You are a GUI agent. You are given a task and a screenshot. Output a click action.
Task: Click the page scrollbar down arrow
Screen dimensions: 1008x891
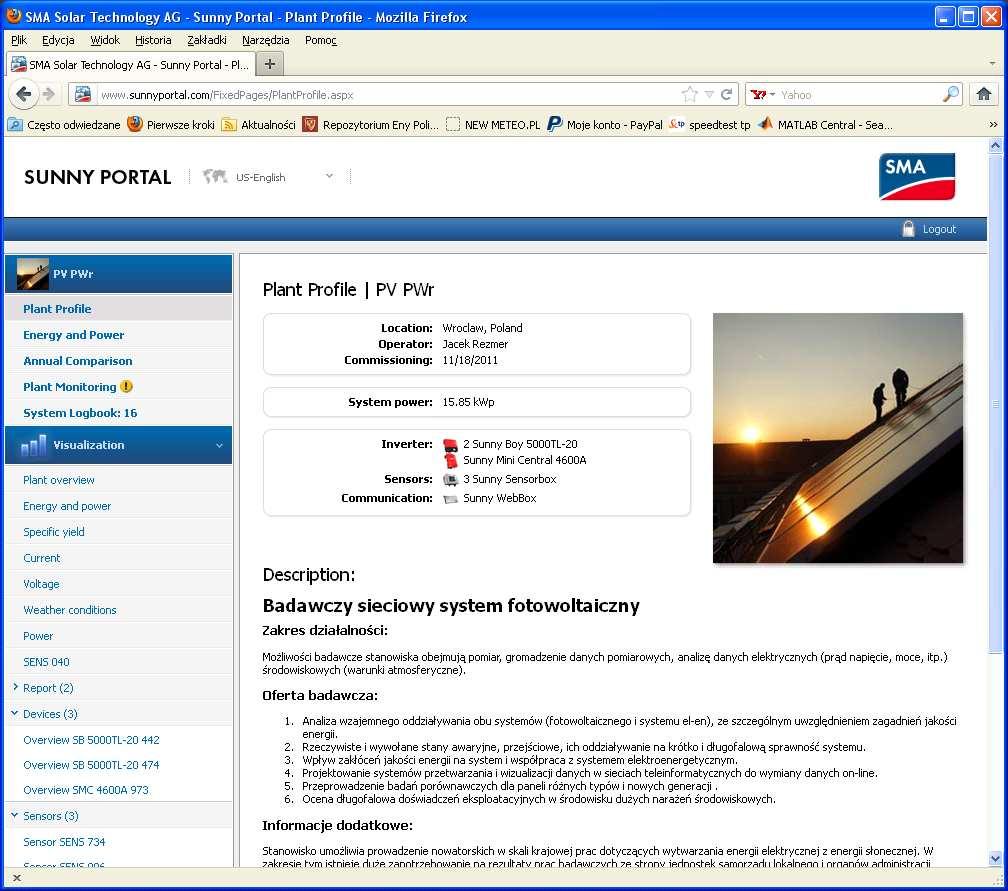996,859
